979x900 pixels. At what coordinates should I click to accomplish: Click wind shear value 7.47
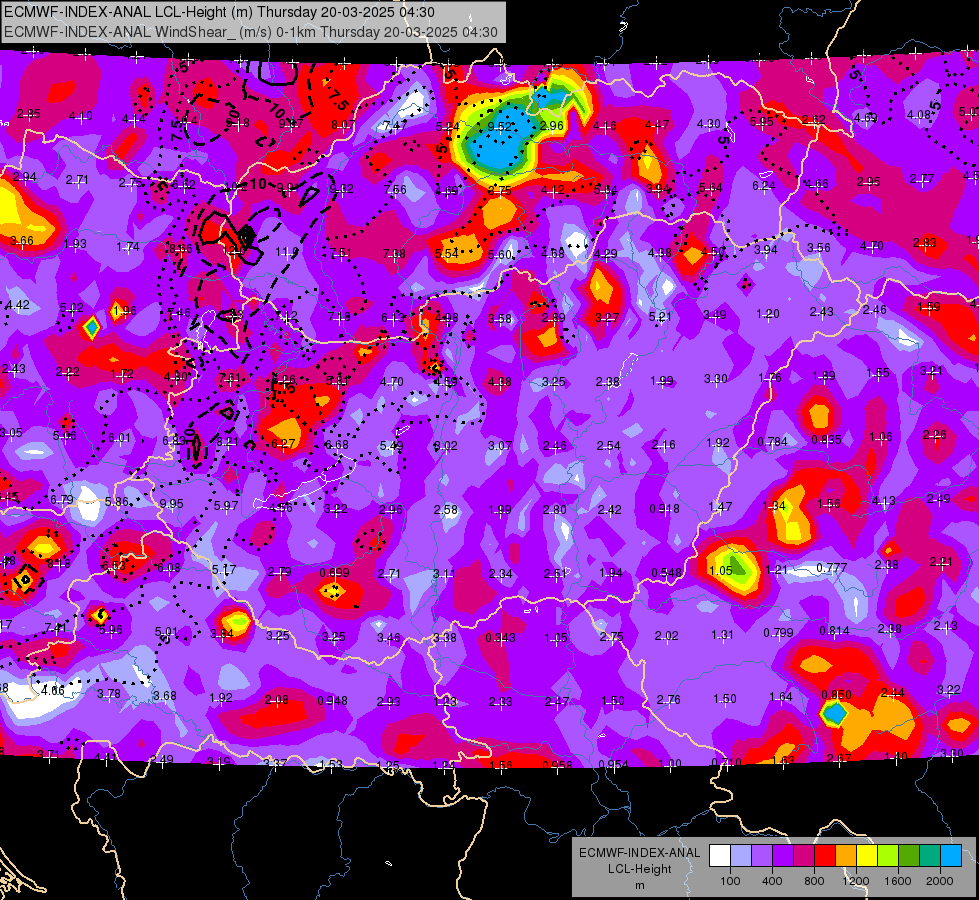point(395,126)
